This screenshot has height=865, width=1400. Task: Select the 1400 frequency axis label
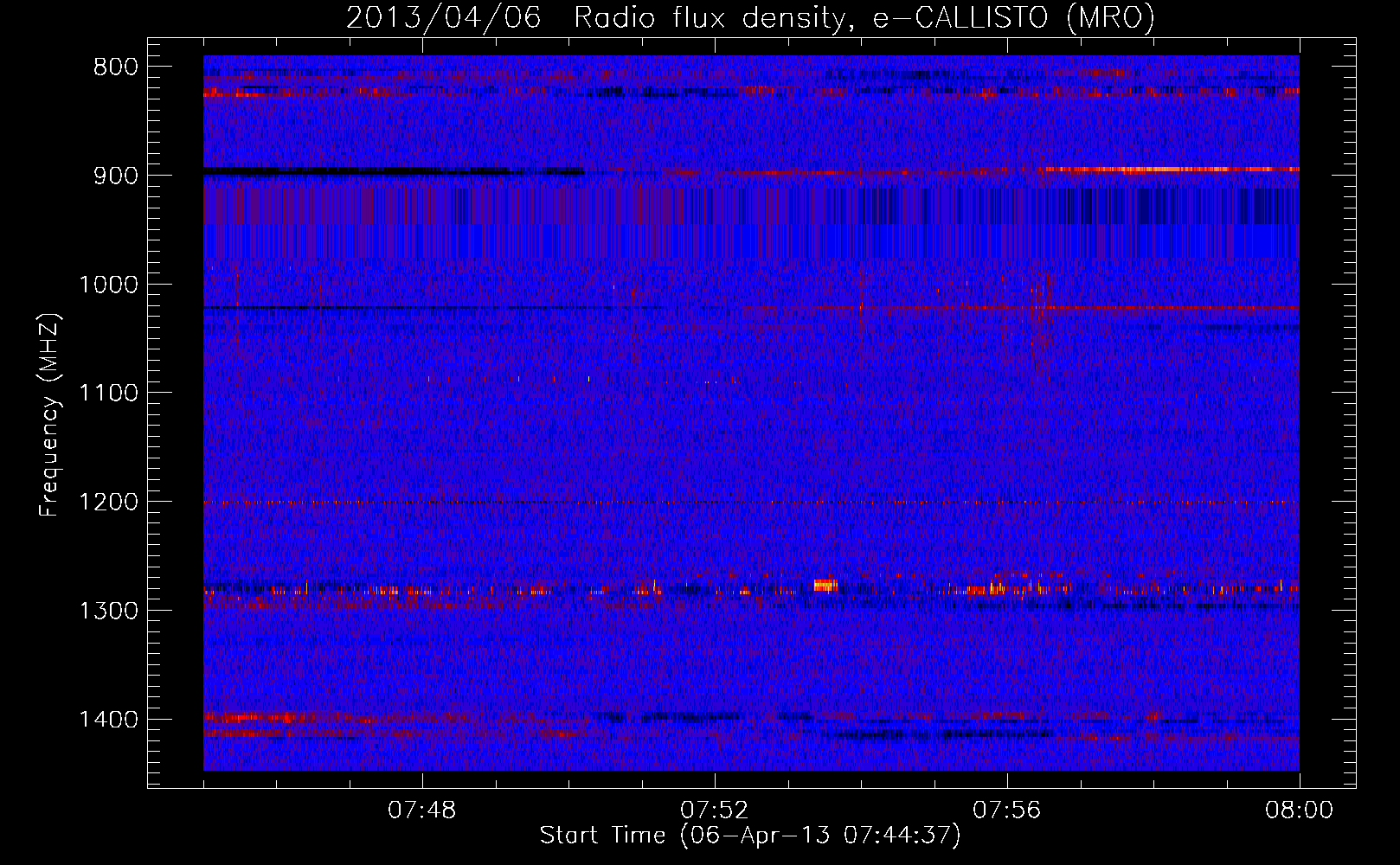pos(108,720)
